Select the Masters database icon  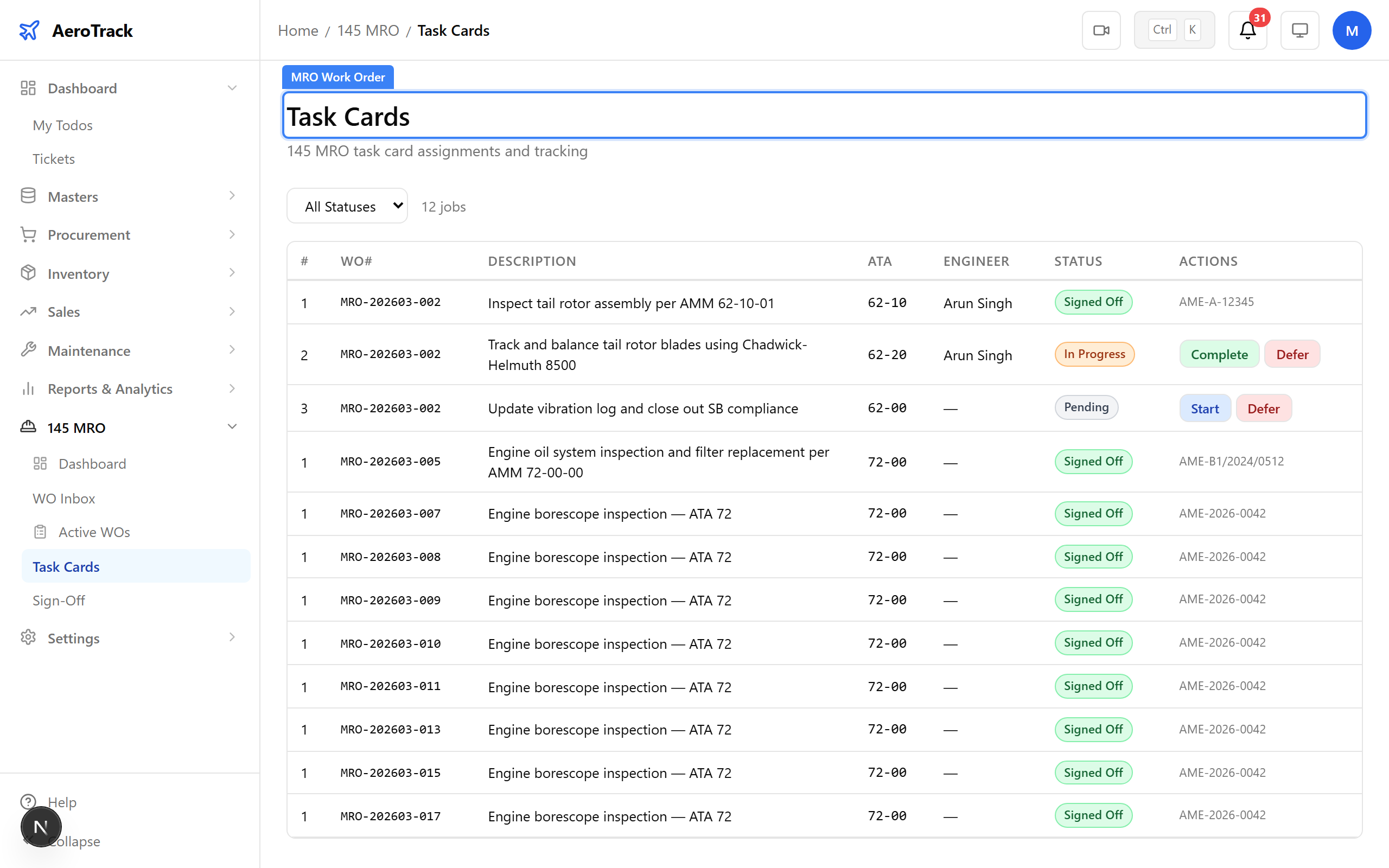[x=28, y=196]
